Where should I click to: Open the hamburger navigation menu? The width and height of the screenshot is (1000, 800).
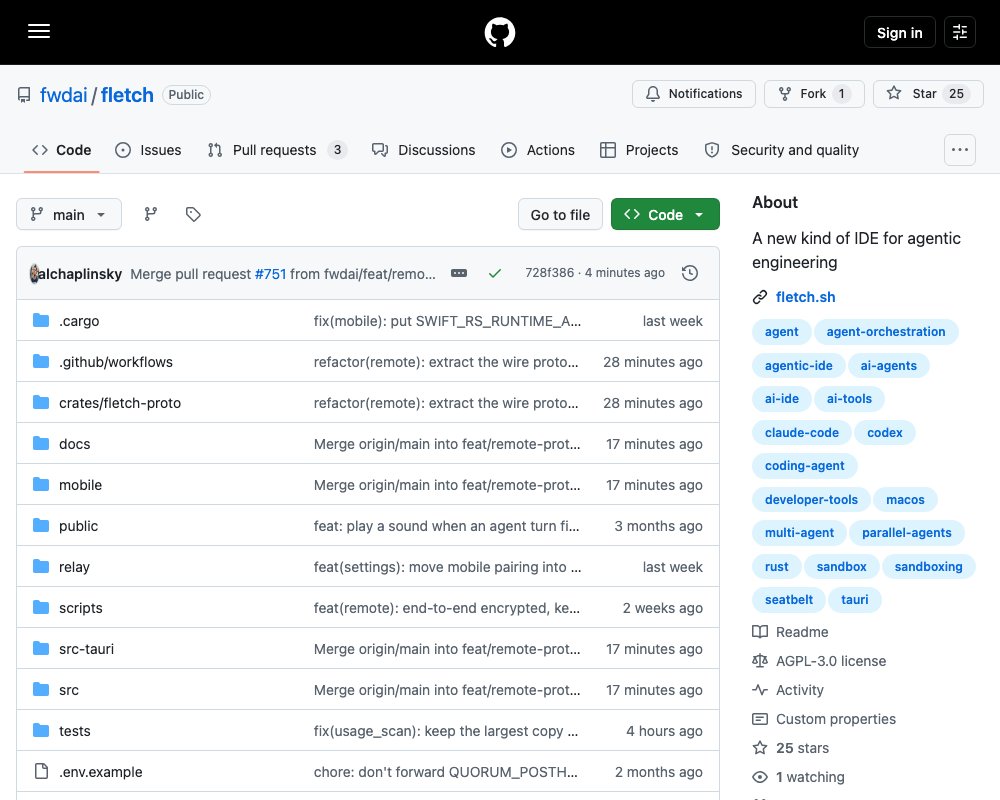point(39,31)
